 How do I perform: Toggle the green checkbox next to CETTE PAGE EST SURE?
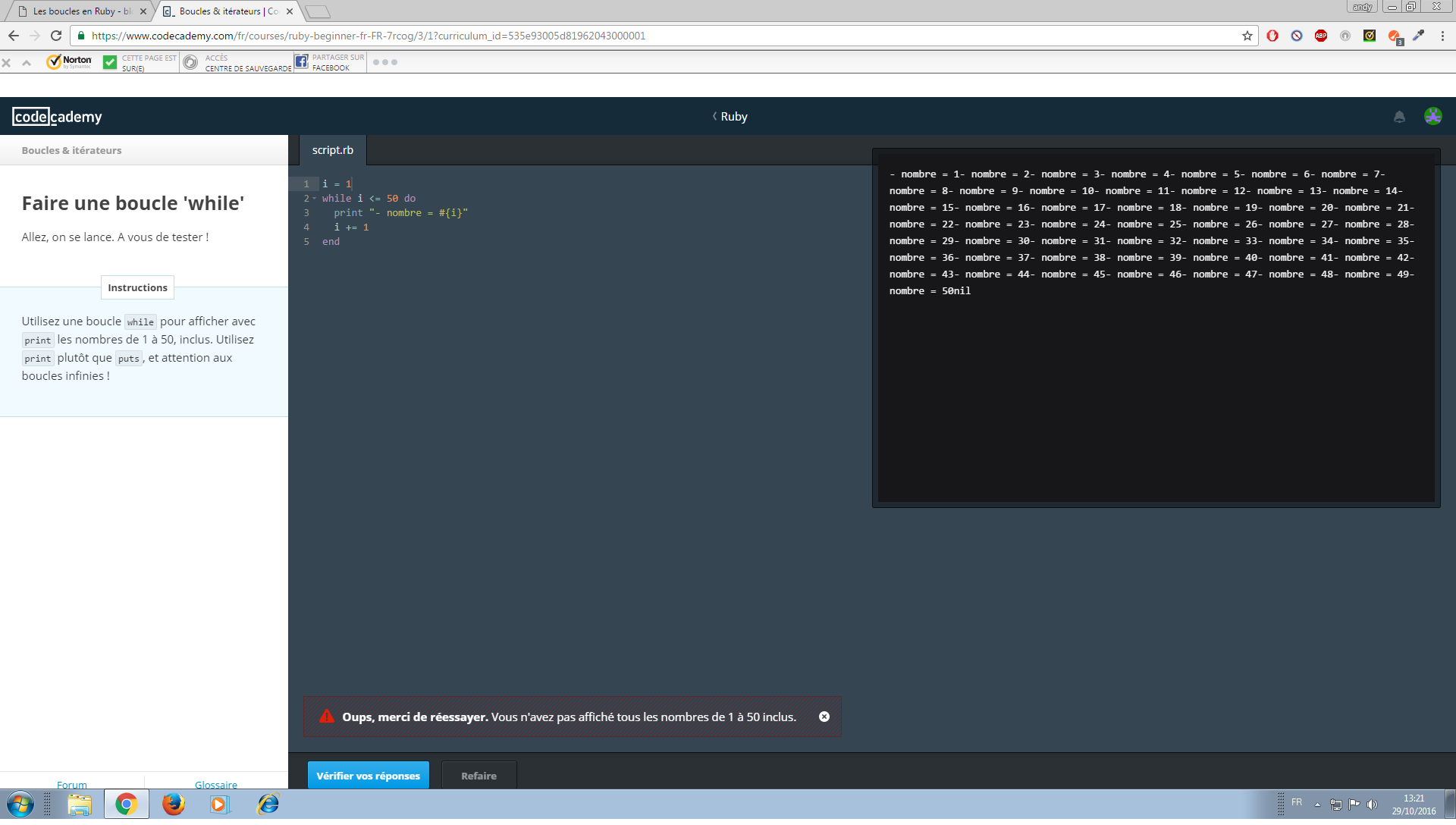click(x=110, y=61)
